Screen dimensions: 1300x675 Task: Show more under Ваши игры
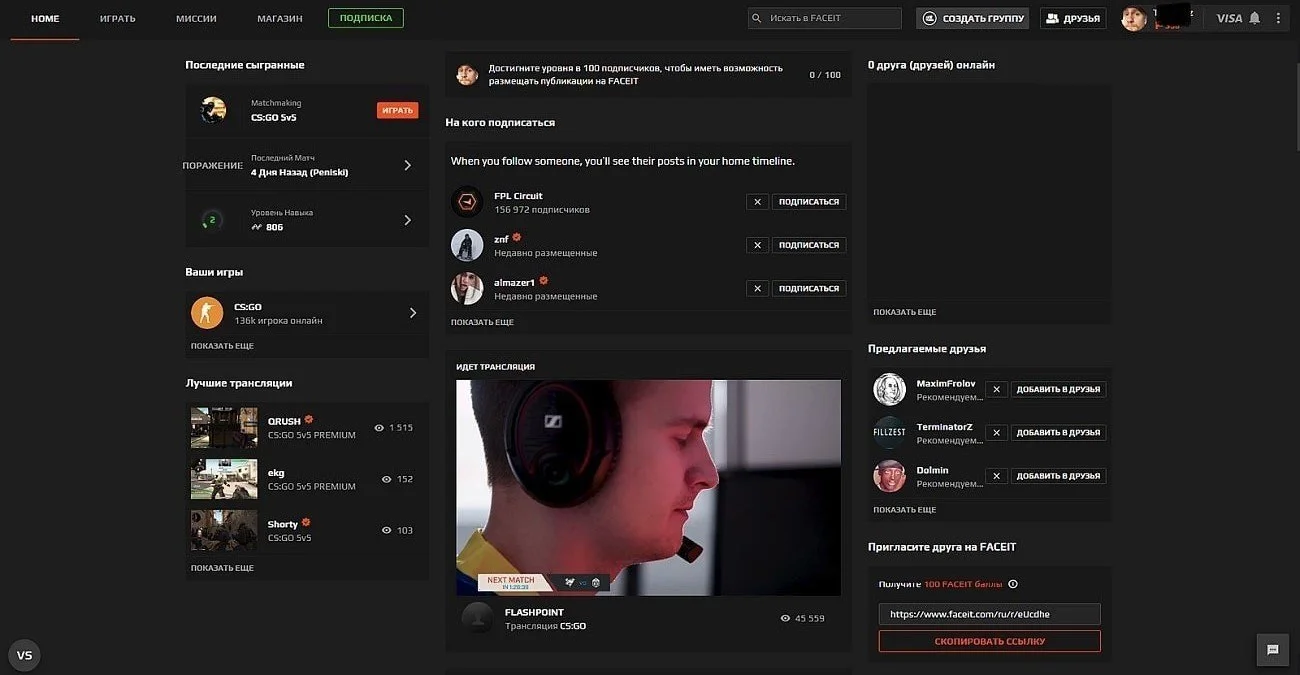click(222, 346)
